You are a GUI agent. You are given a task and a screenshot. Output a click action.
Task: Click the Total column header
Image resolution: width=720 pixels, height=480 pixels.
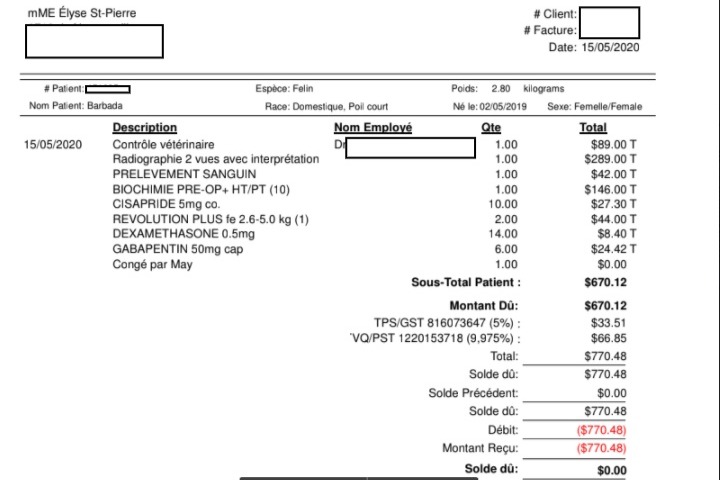pos(593,127)
